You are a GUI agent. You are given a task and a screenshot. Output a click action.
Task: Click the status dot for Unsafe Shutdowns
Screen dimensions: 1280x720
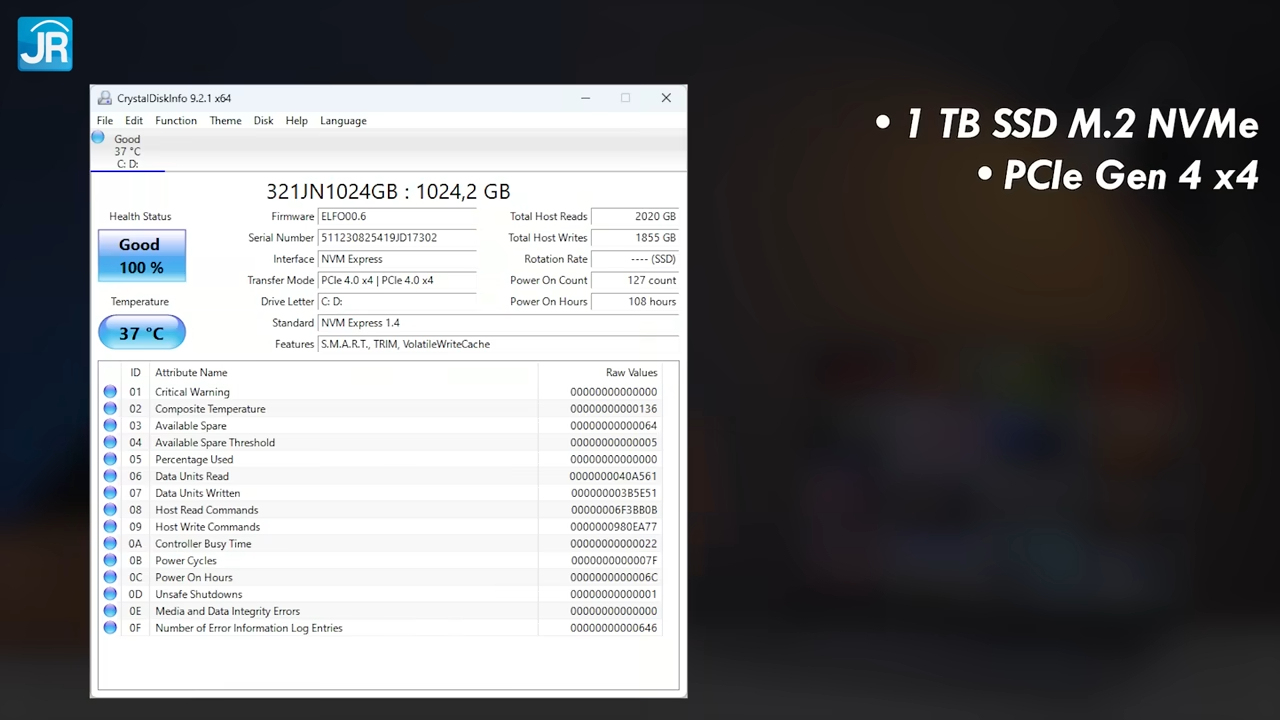[110, 594]
